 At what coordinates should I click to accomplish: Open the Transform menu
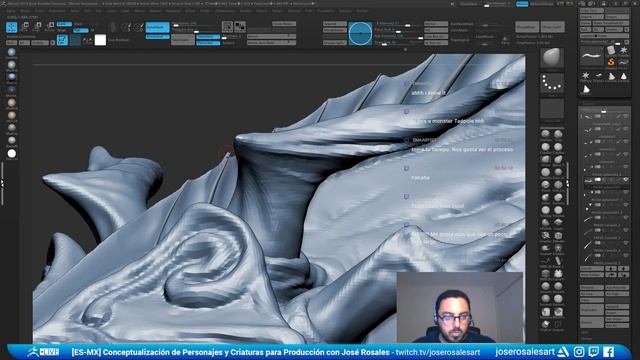[x=326, y=11]
